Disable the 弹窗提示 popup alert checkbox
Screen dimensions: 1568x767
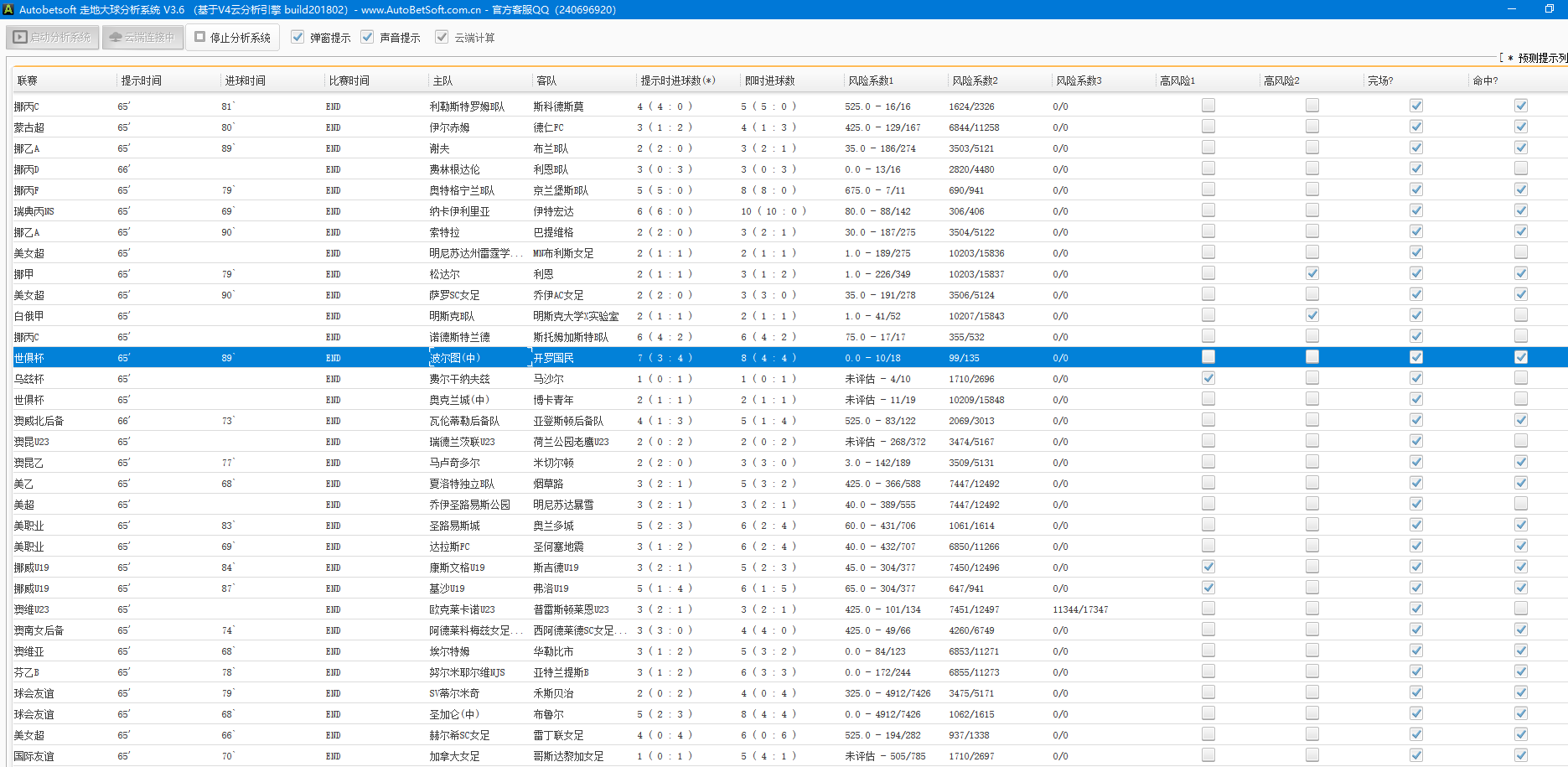pos(298,37)
